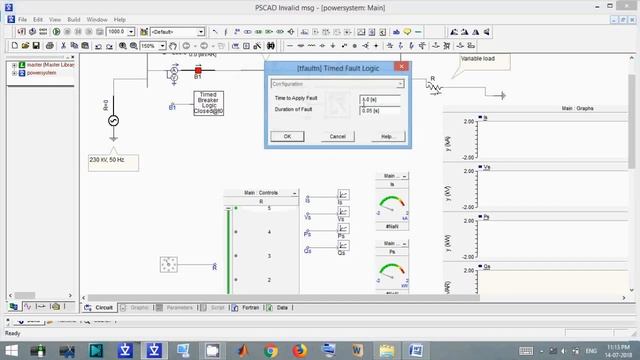The width and height of the screenshot is (640, 360).
Task: Click the Time to Apply Fault field
Action: (x=380, y=99)
